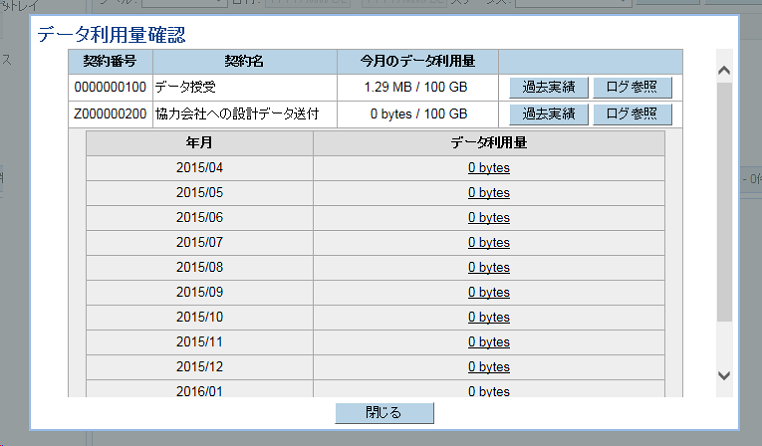Click the 0 bytes link for 2015/10

[x=489, y=318]
